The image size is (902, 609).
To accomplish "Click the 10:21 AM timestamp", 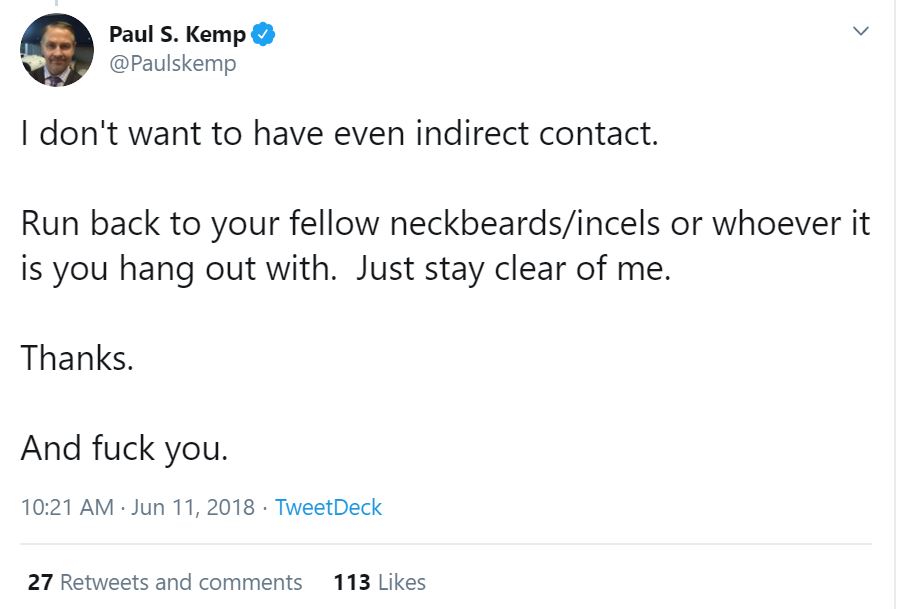I will point(67,507).
